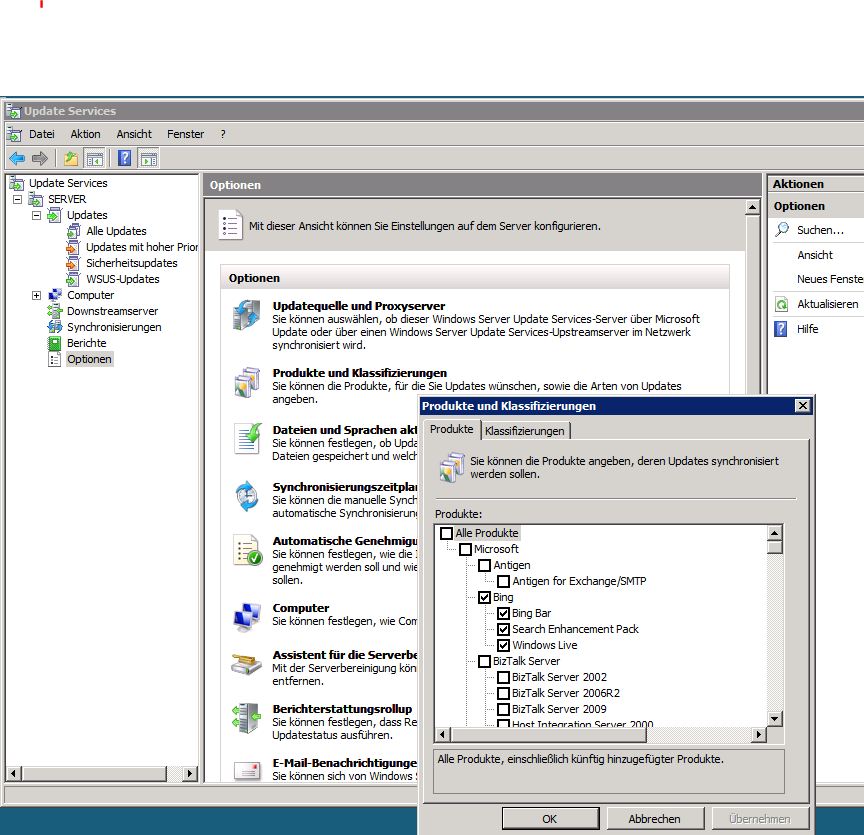The height and width of the screenshot is (835, 864).
Task: Uncheck the Bing Bar checkbox
Action: click(505, 613)
